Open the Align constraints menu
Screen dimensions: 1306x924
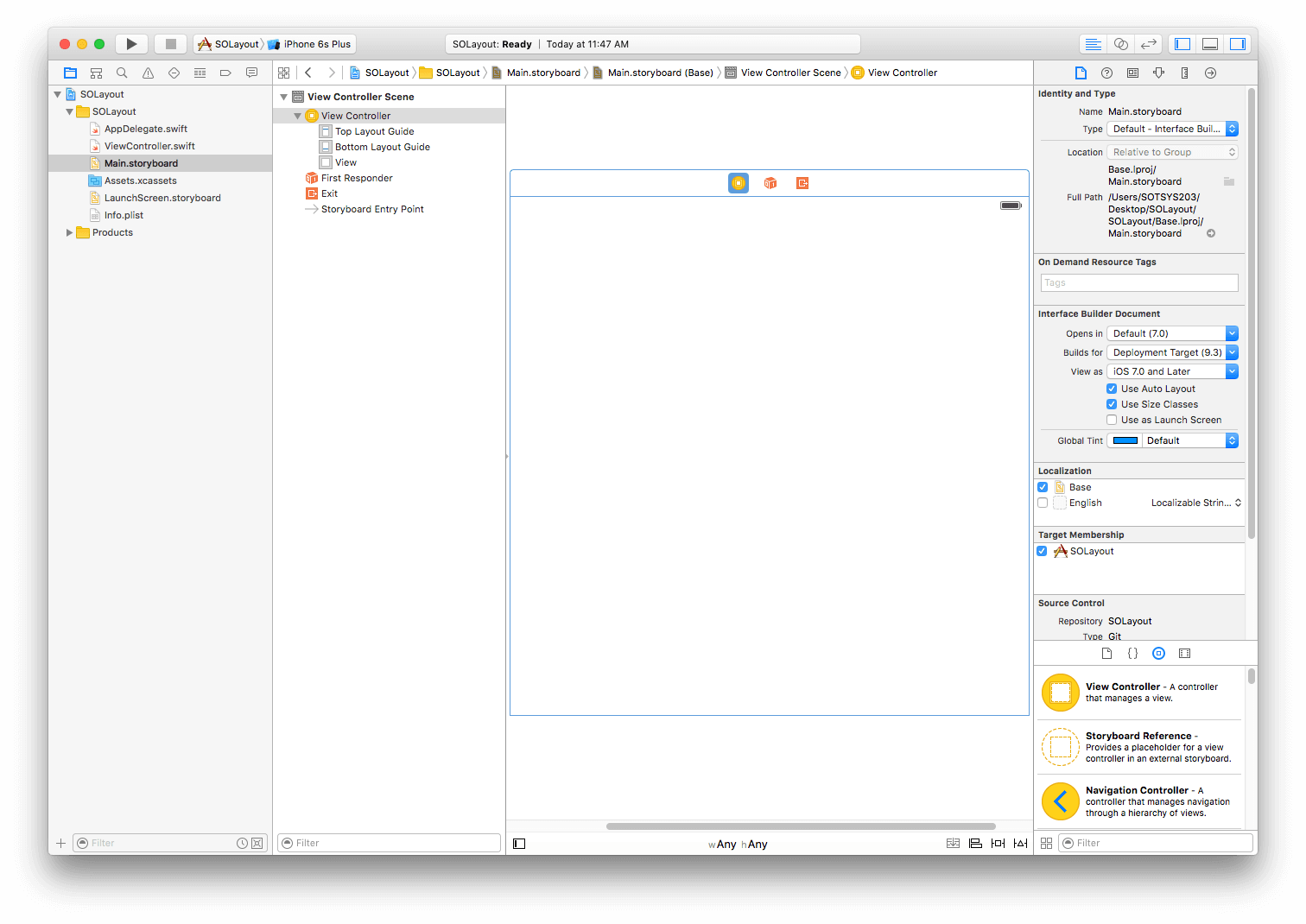(x=975, y=844)
